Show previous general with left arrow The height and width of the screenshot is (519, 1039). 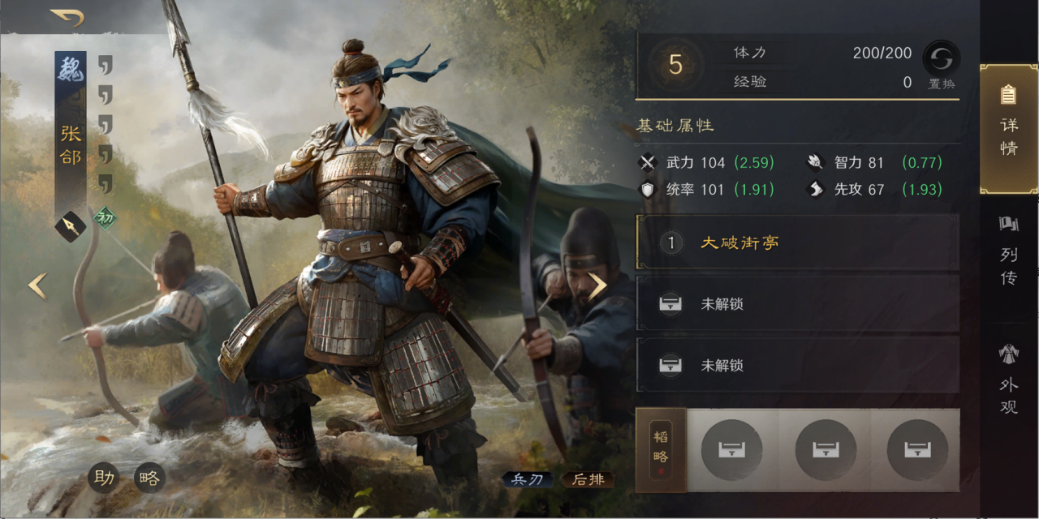[38, 286]
